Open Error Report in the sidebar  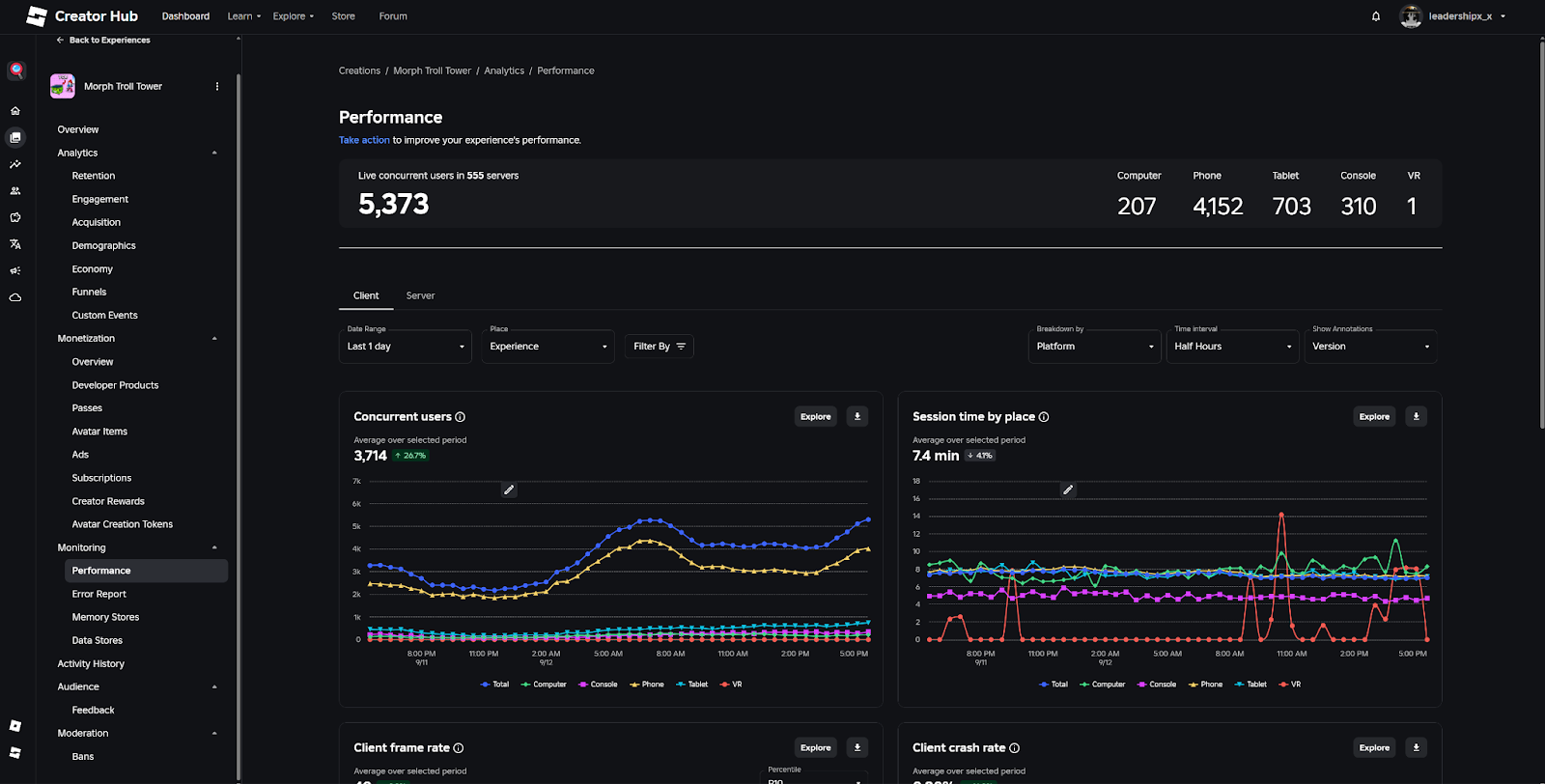coord(98,594)
